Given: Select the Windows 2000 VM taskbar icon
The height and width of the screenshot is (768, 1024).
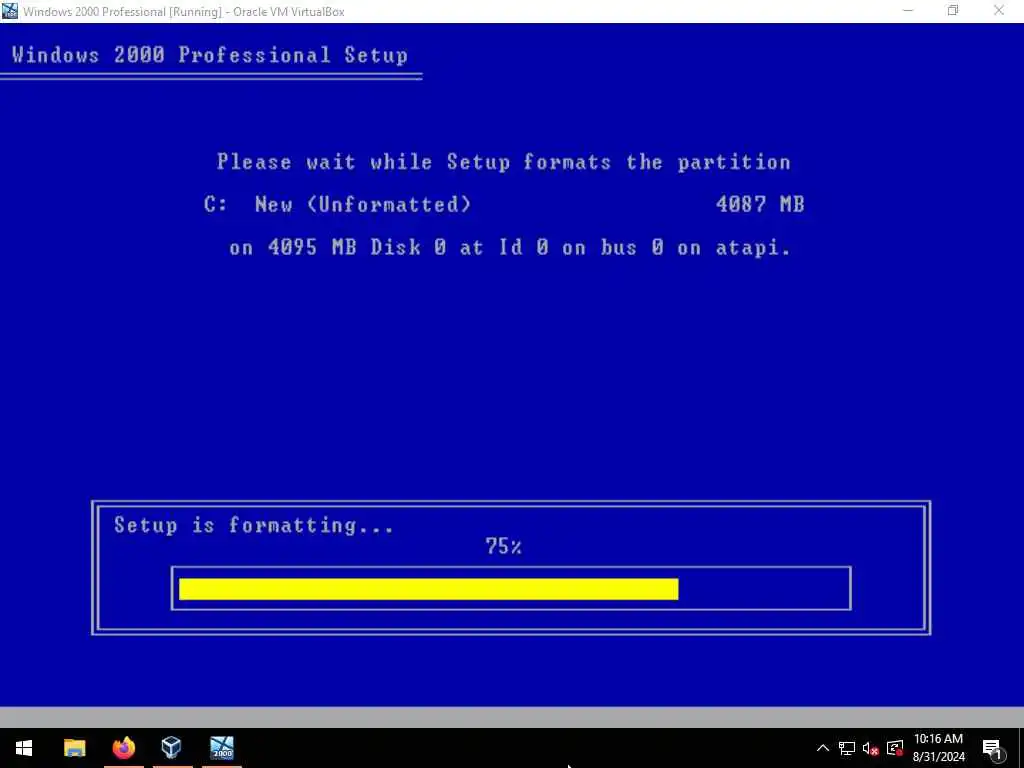Looking at the screenshot, I should pos(222,748).
